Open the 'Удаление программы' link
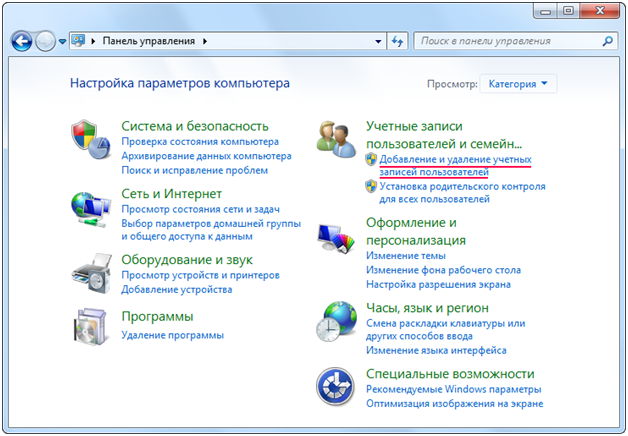 (x=172, y=335)
